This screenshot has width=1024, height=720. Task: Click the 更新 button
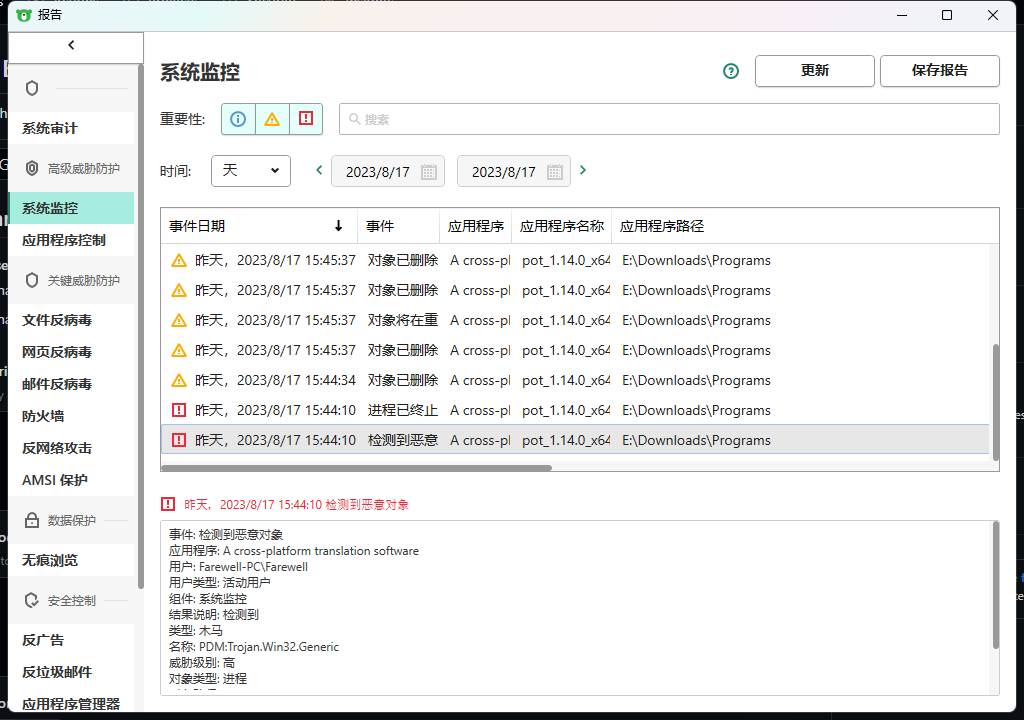coord(814,71)
